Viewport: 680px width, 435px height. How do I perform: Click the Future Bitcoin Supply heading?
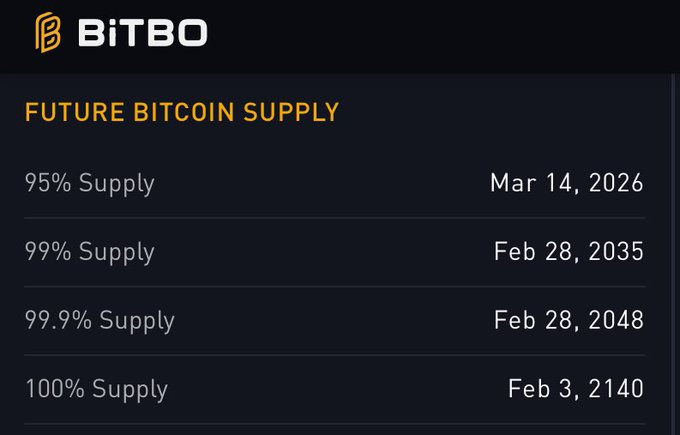(x=182, y=112)
